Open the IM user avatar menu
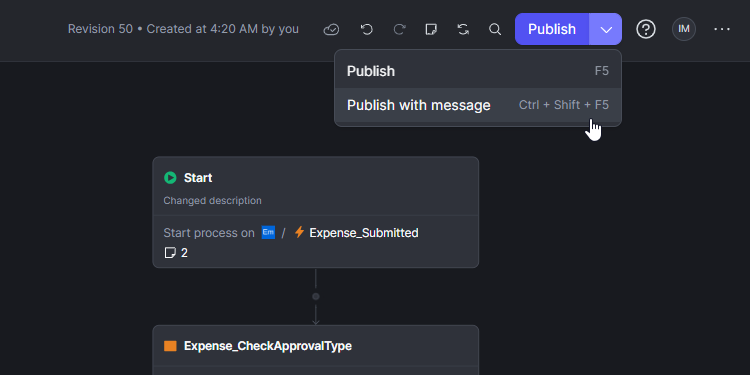Screen dimensions: 750x375 [684, 29]
